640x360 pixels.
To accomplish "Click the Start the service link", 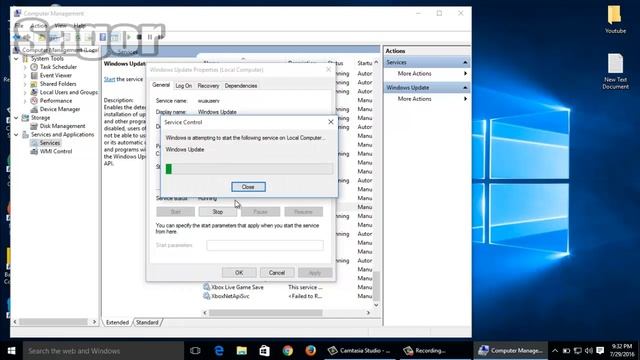I will point(109,79).
